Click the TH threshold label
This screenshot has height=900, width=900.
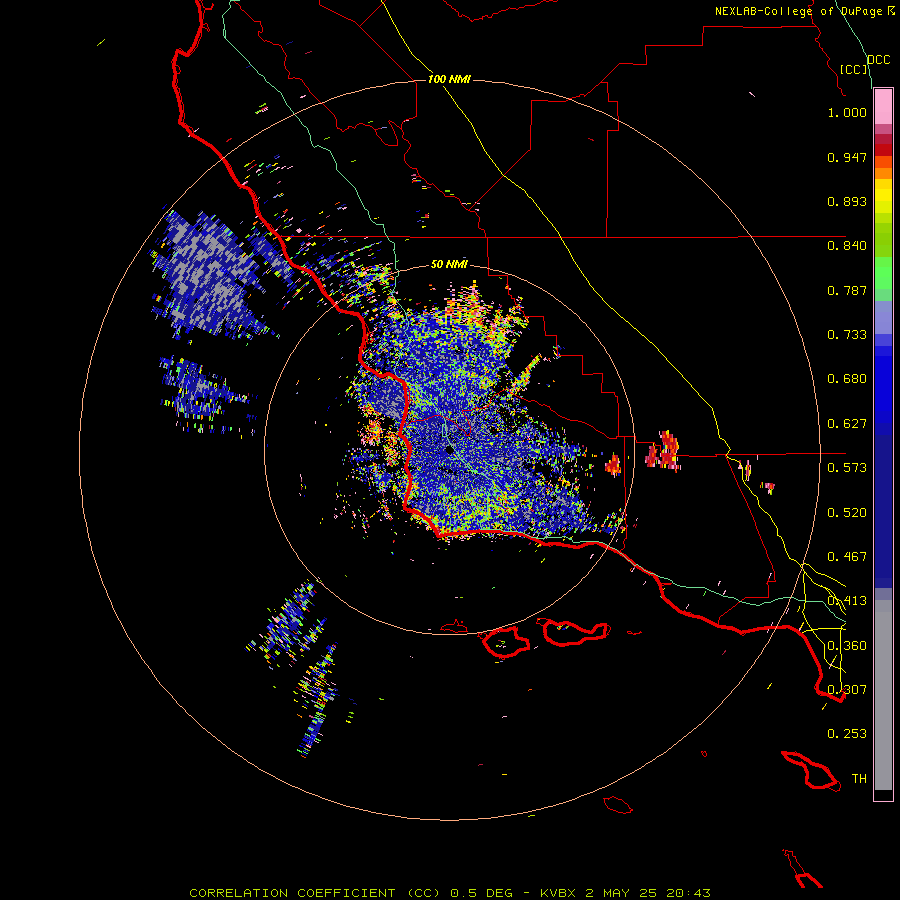pos(859,779)
